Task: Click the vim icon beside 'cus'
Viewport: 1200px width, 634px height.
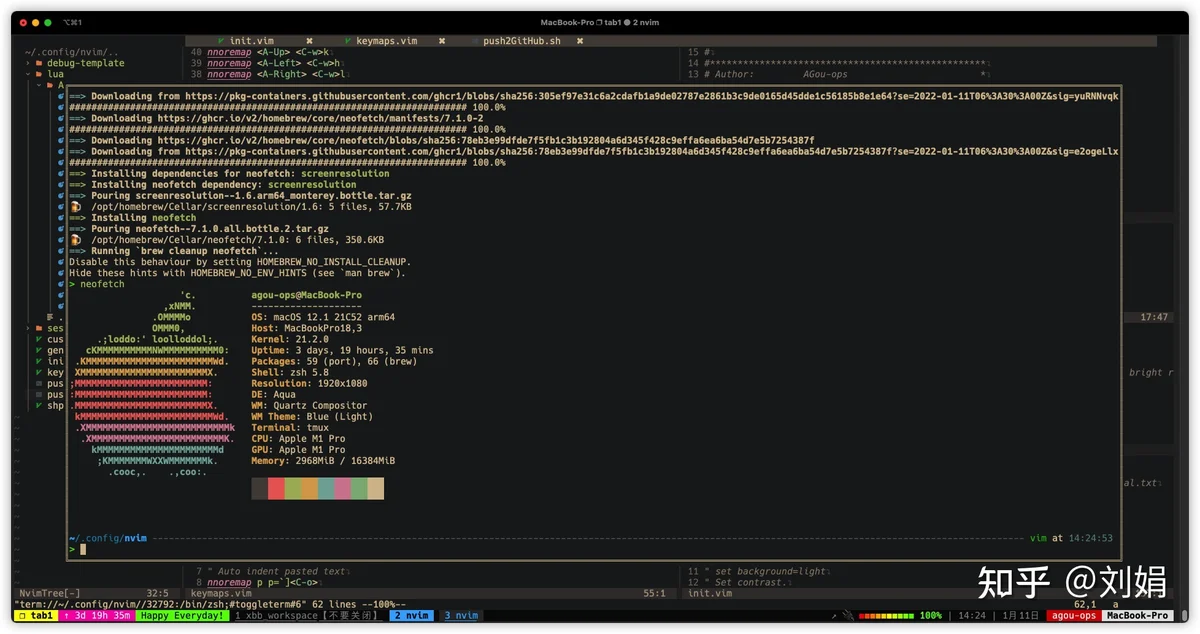Action: click(x=39, y=339)
